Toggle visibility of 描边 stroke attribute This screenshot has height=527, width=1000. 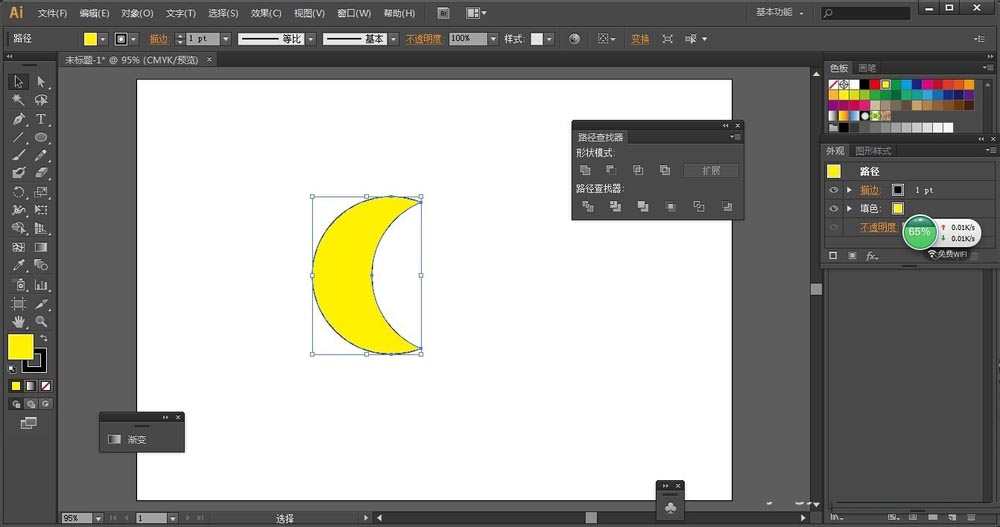833,190
